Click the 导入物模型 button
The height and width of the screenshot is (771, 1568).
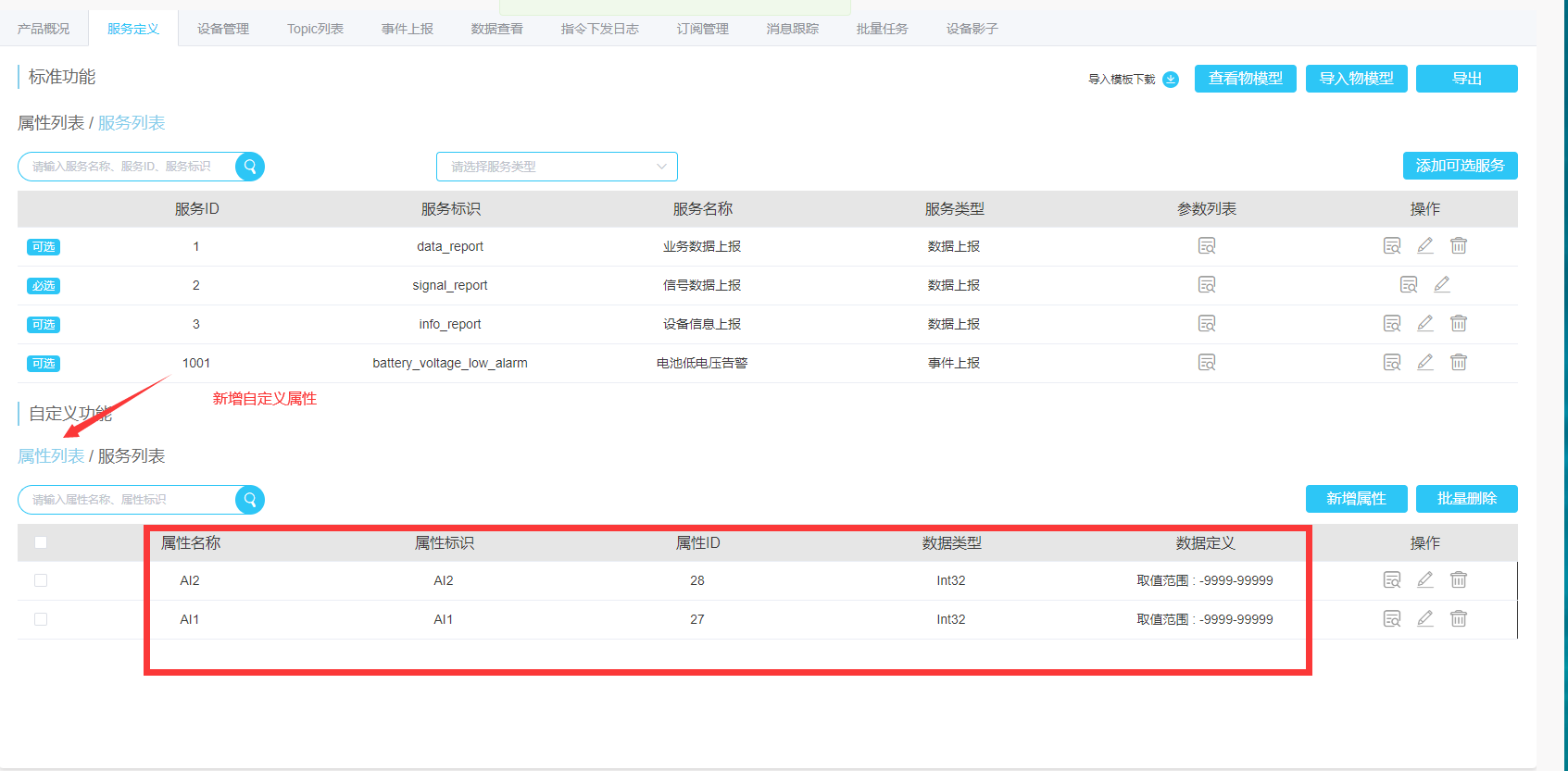point(1357,79)
